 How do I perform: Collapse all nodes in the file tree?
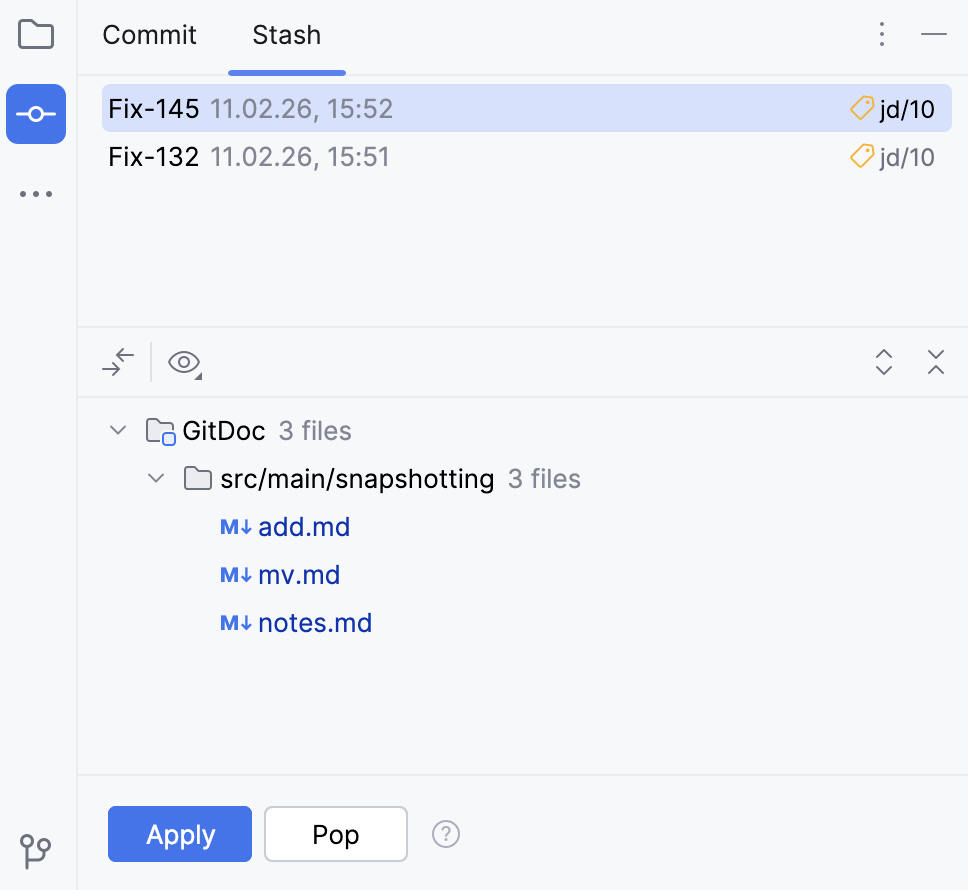[936, 362]
